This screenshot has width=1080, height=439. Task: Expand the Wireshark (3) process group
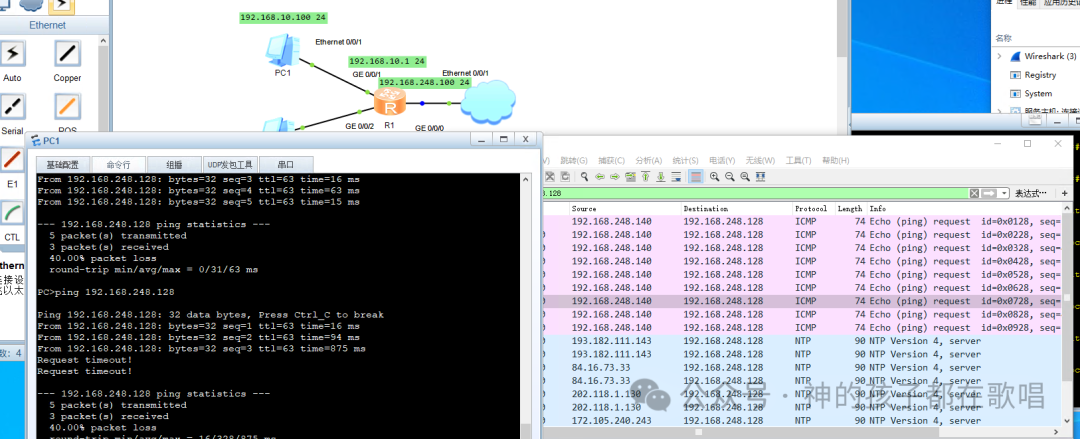pyautogui.click(x=999, y=56)
